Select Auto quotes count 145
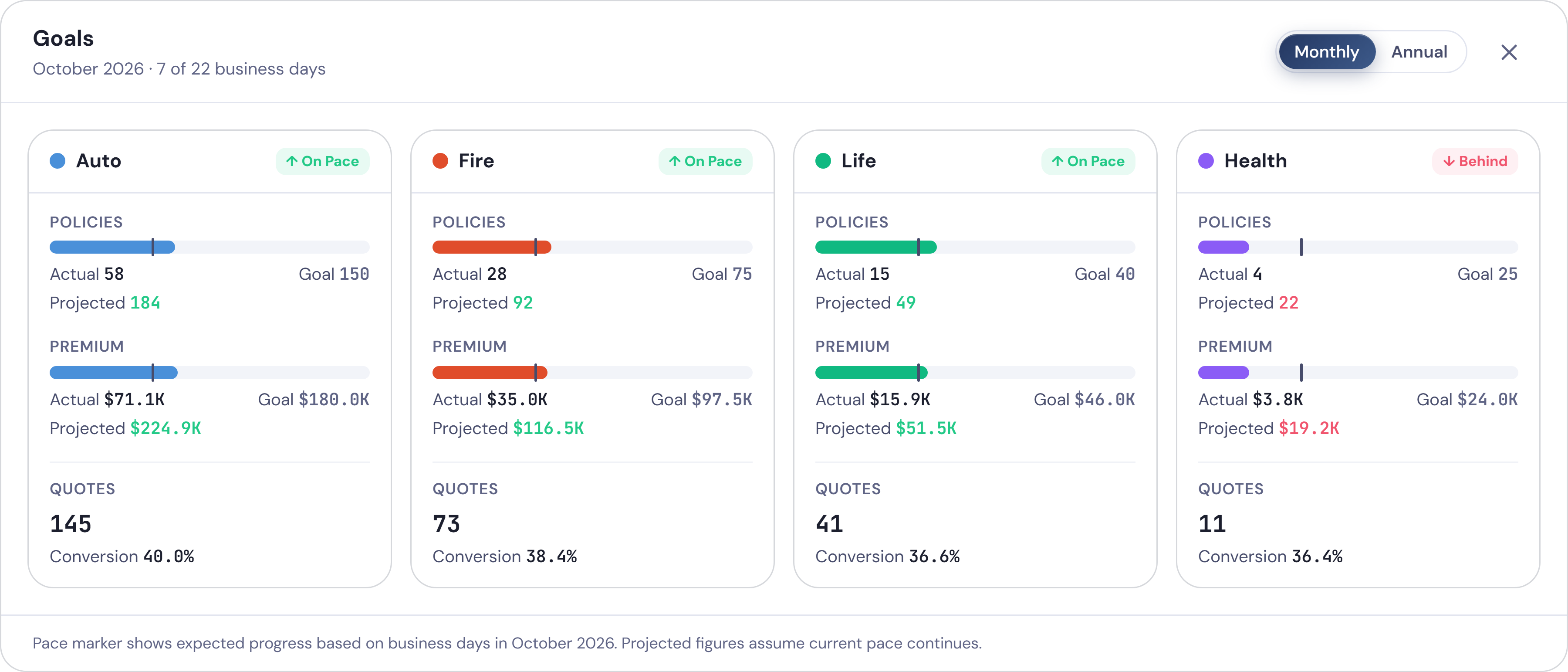 71,524
